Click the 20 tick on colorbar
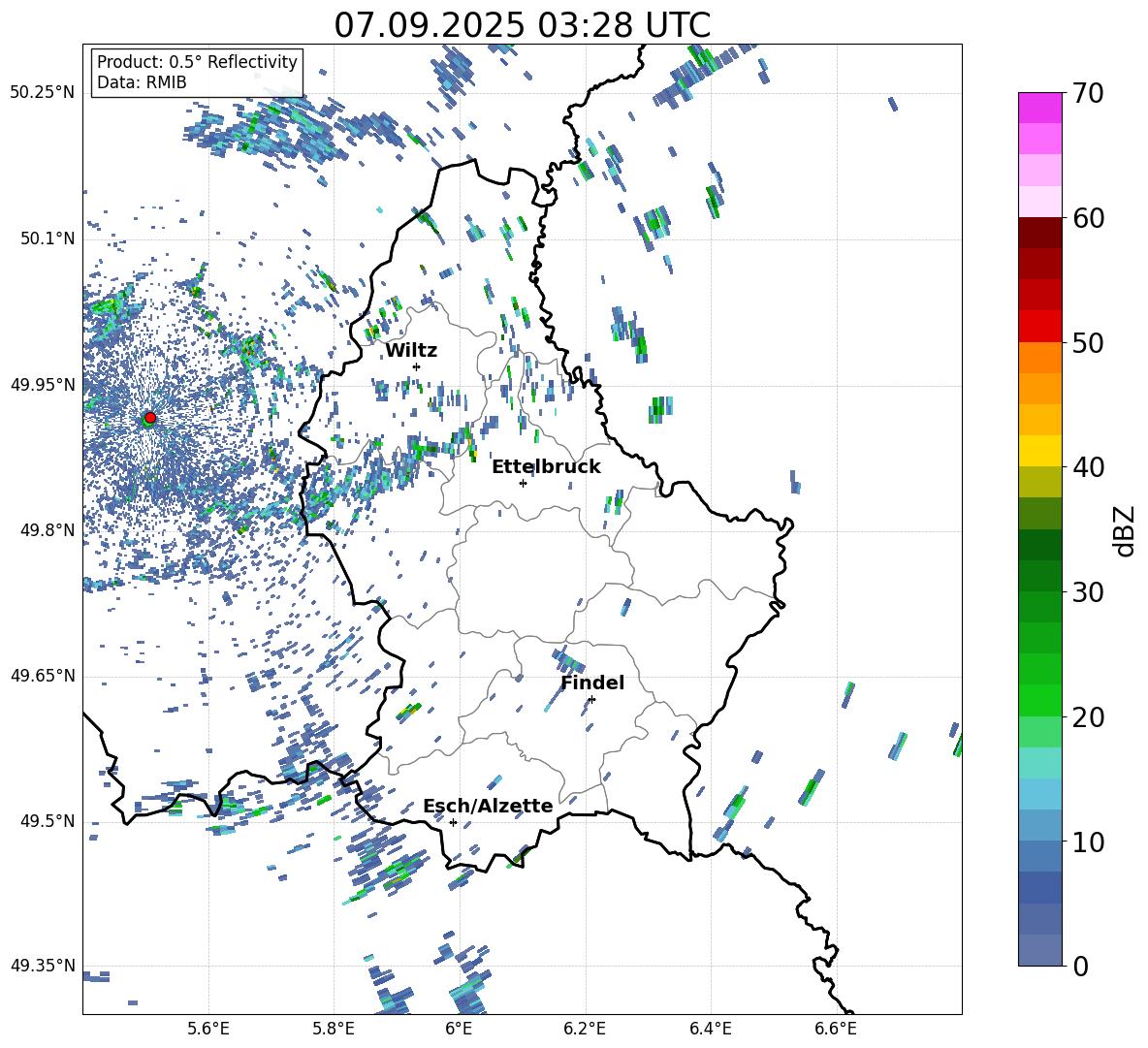This screenshot has height=1048, width=1148. click(1089, 717)
